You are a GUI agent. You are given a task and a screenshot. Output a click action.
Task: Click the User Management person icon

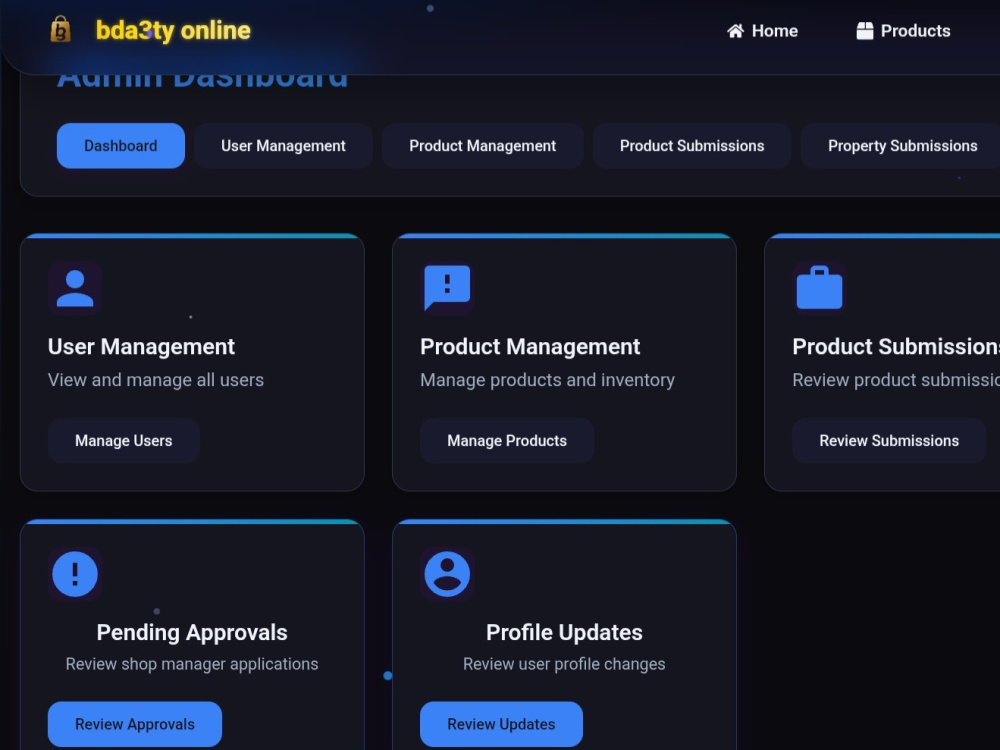point(75,288)
